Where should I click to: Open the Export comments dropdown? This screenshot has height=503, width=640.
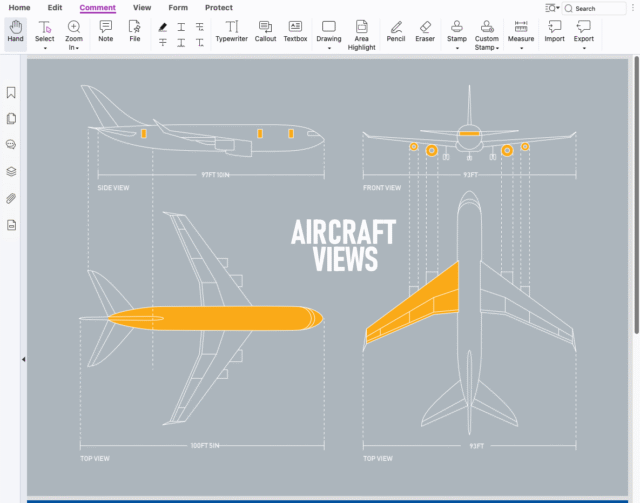pos(584,48)
